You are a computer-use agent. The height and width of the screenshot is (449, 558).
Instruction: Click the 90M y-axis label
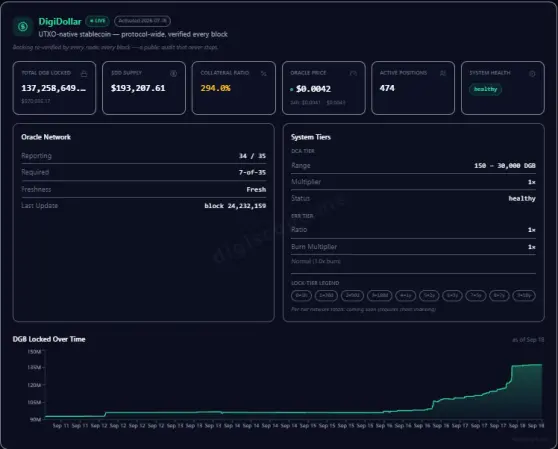click(36, 419)
